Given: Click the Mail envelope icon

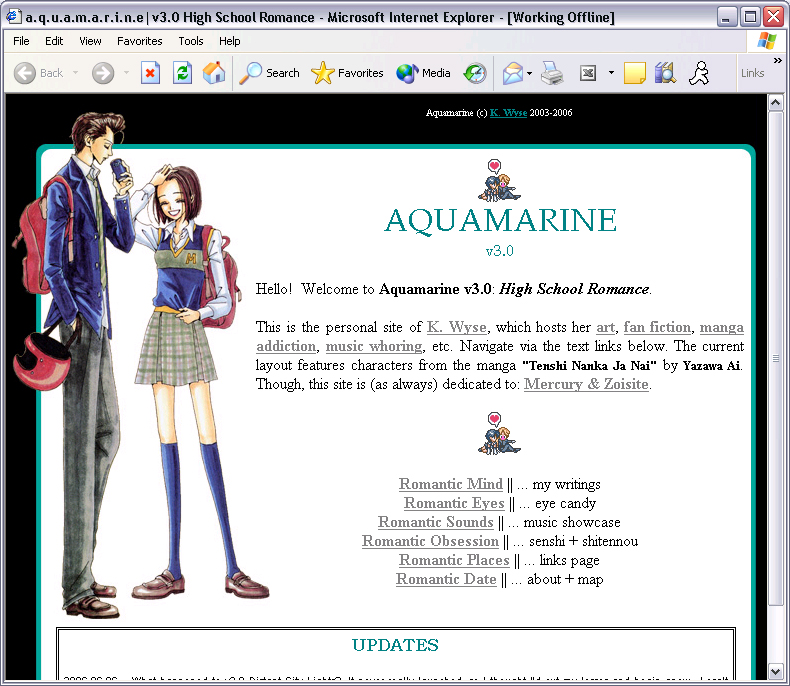Looking at the screenshot, I should 512,74.
